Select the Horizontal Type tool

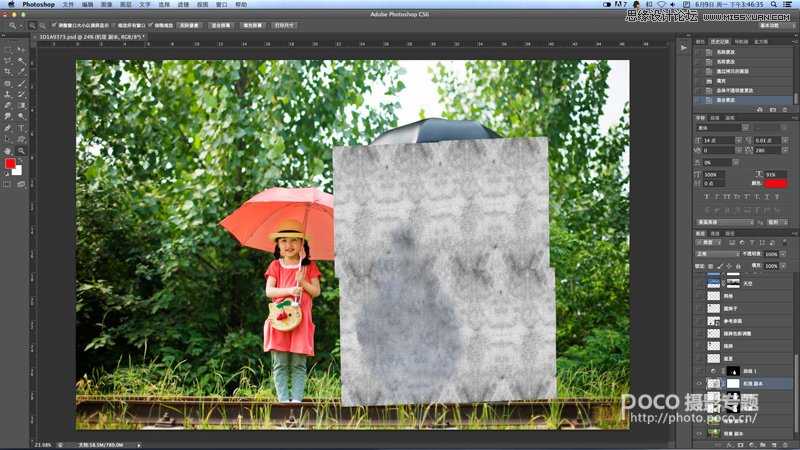[x=21, y=128]
